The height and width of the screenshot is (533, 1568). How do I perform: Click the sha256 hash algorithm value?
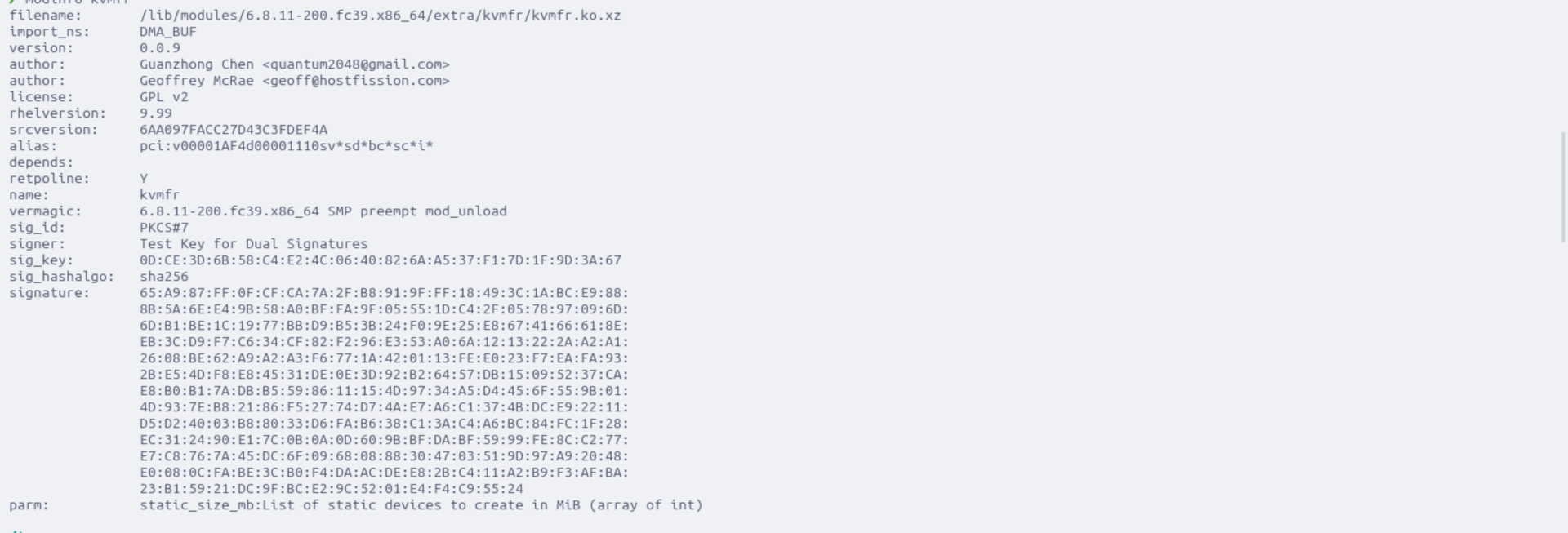[x=163, y=277]
